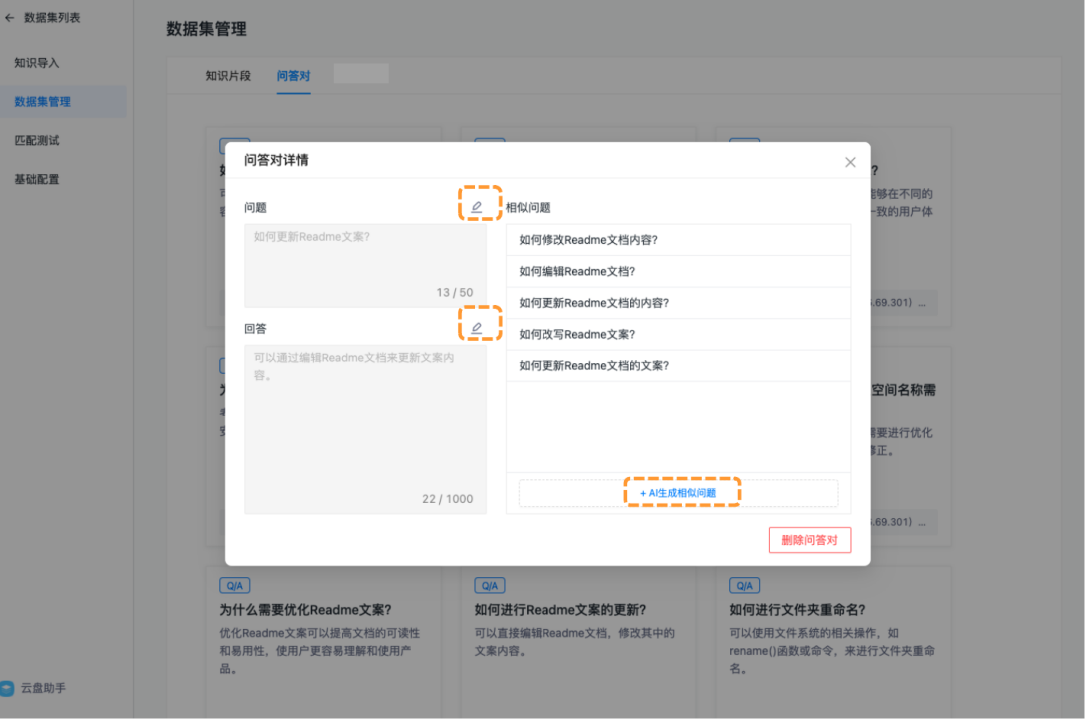1086x720 pixels.
Task: Click the 回答 text area
Action: (365, 428)
